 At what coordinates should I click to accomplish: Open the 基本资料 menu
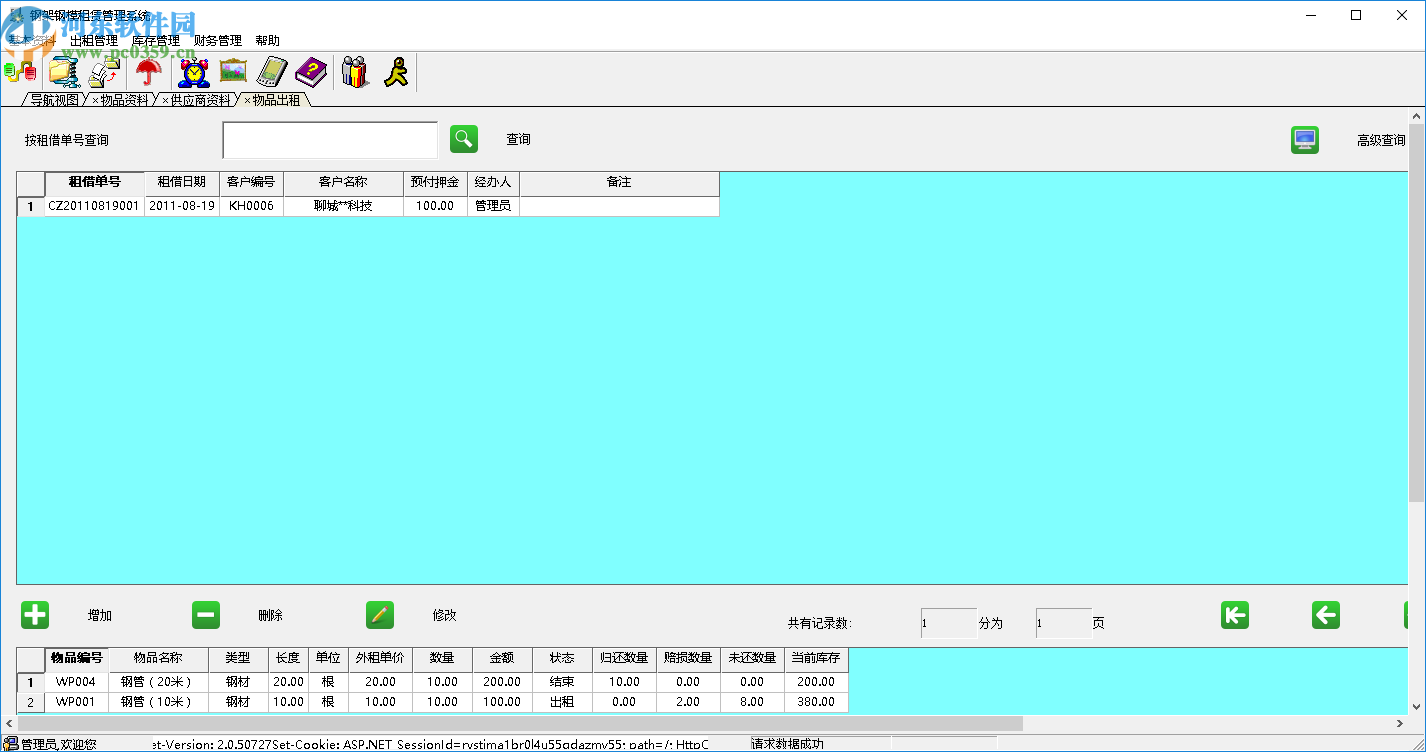click(x=32, y=41)
